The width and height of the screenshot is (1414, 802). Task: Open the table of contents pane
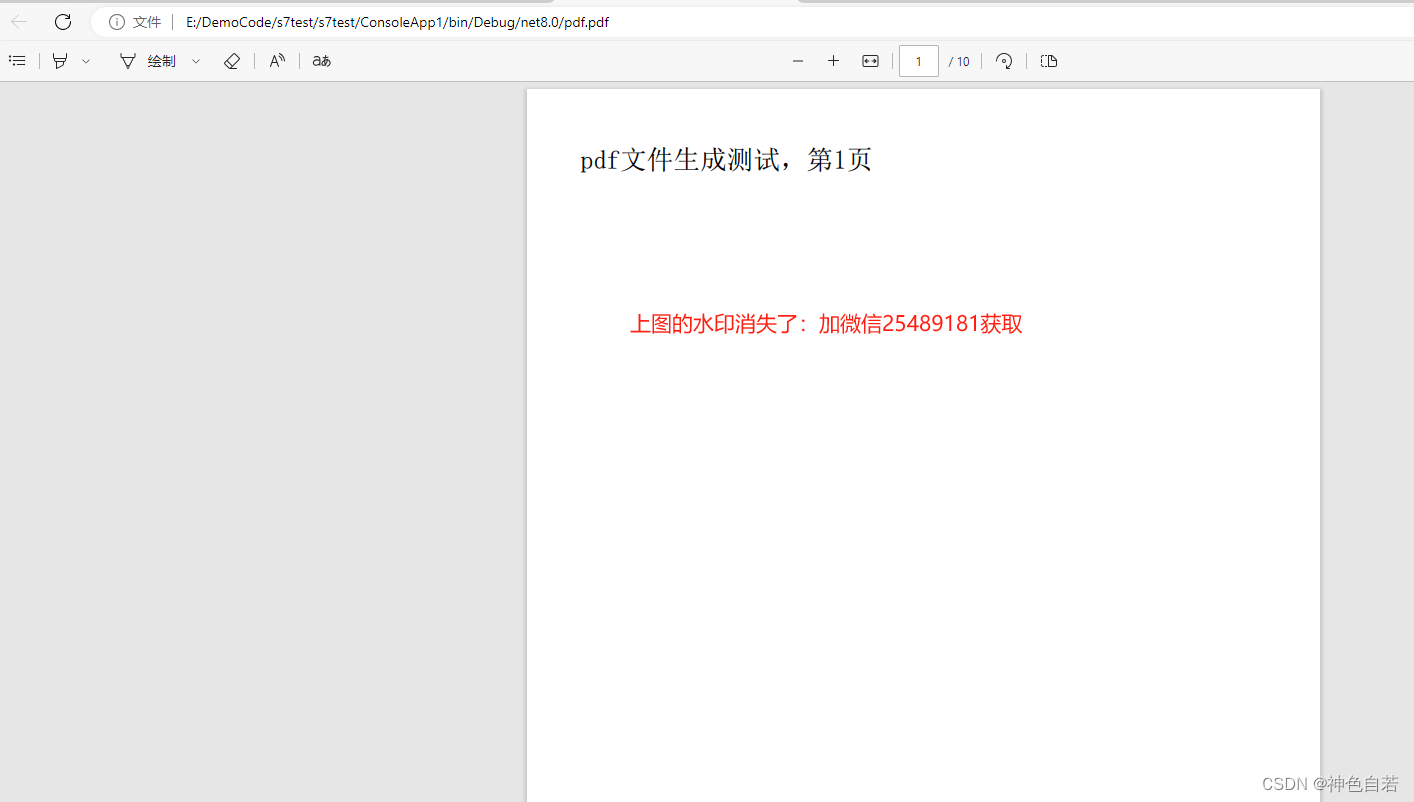[17, 61]
